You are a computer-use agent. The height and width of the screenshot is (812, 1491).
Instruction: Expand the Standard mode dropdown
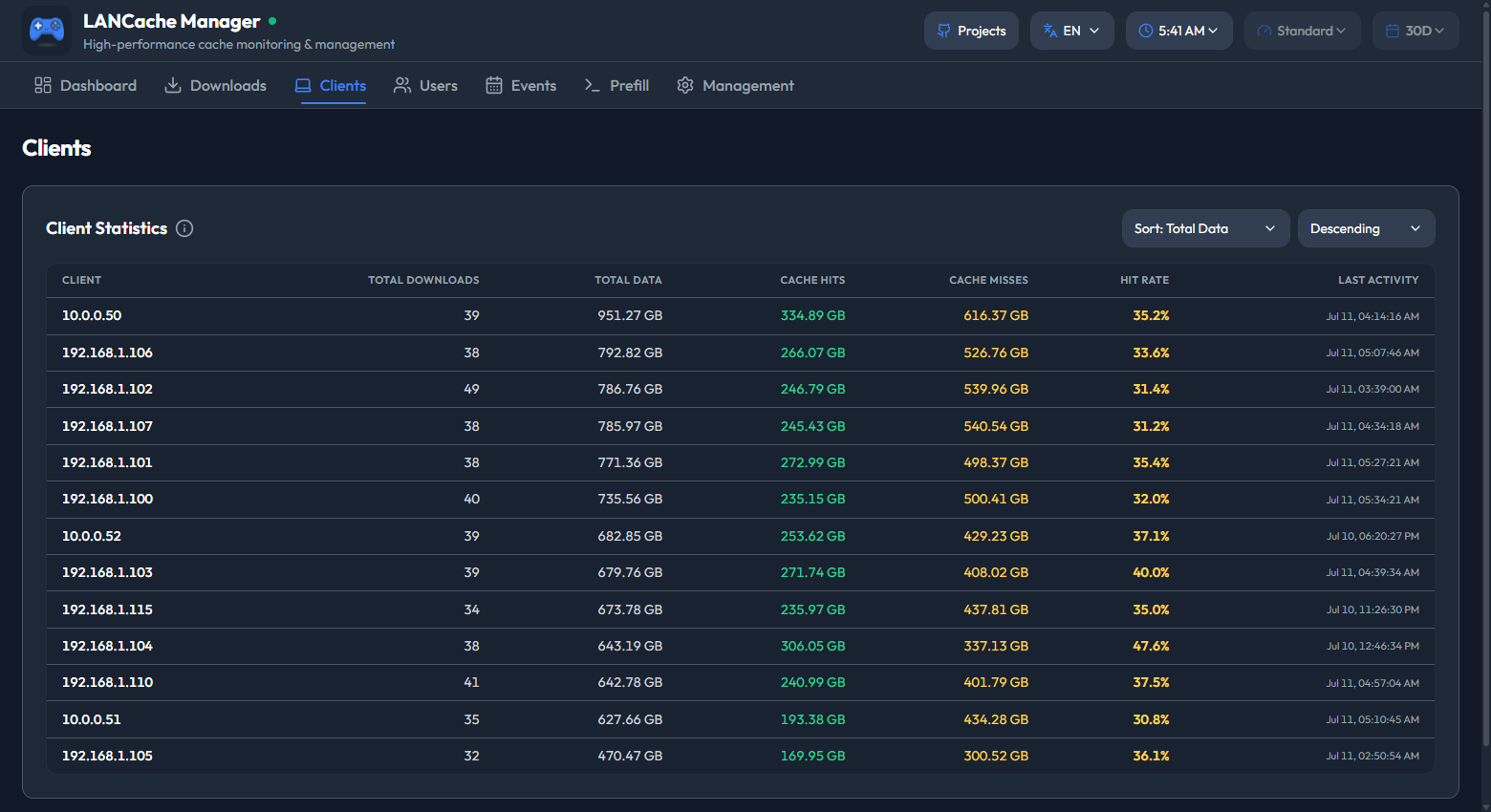(1302, 31)
